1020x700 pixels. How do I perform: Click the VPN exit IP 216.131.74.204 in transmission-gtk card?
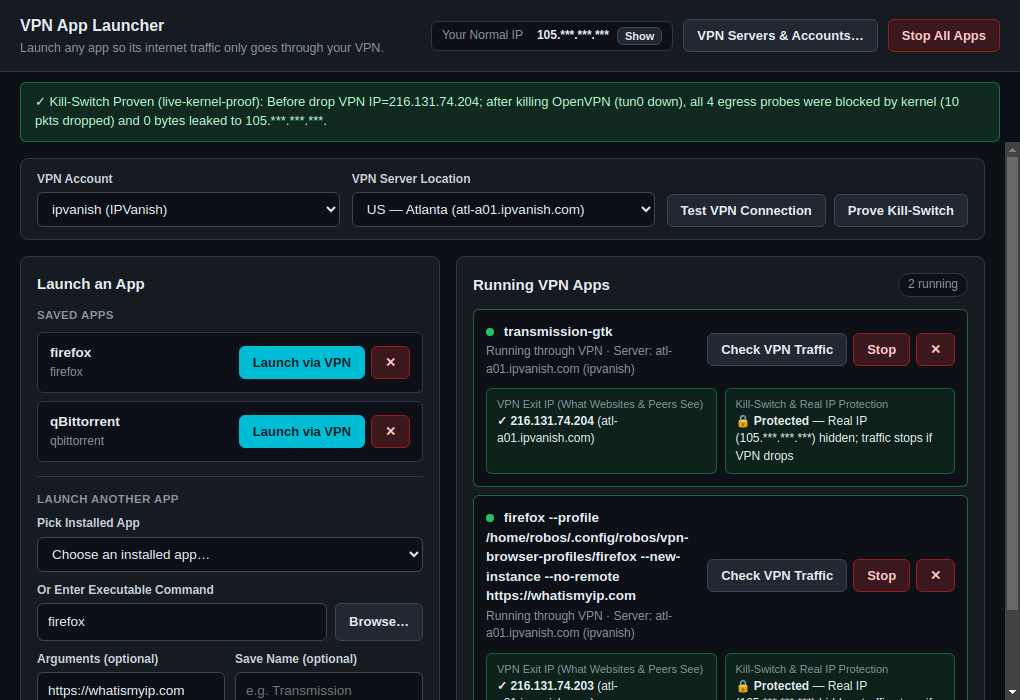point(552,421)
